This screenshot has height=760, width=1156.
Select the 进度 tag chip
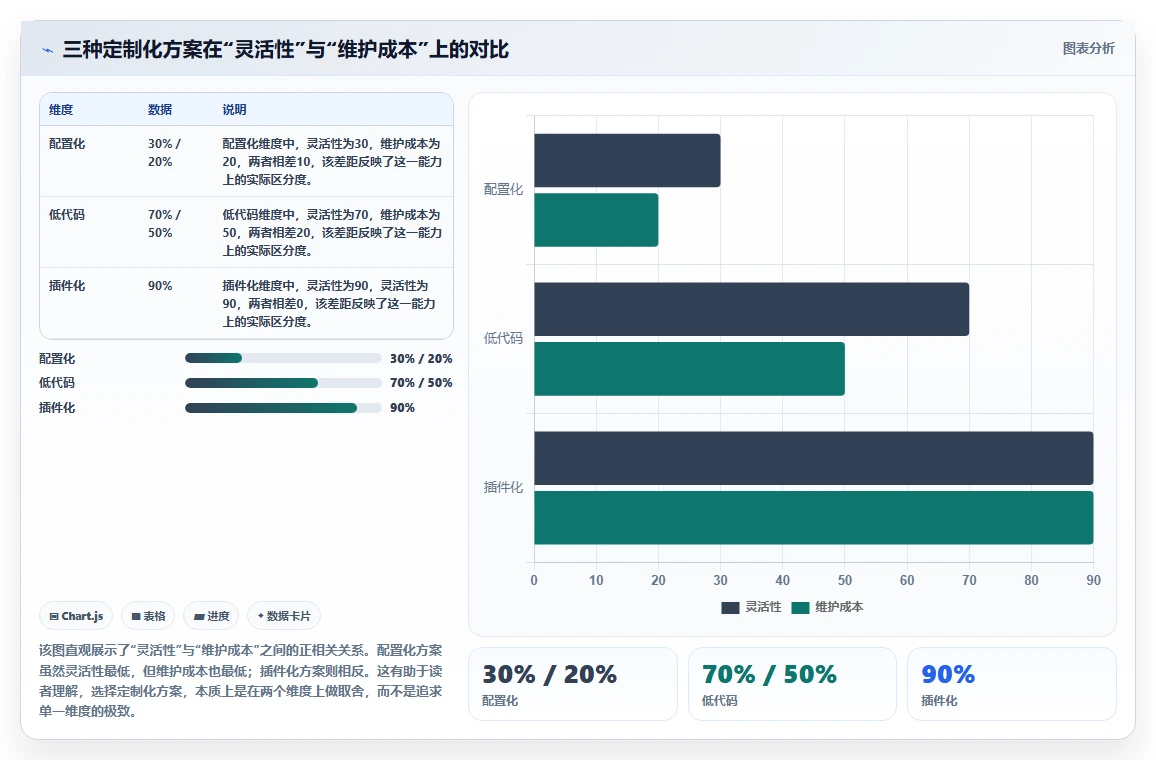pyautogui.click(x=212, y=616)
